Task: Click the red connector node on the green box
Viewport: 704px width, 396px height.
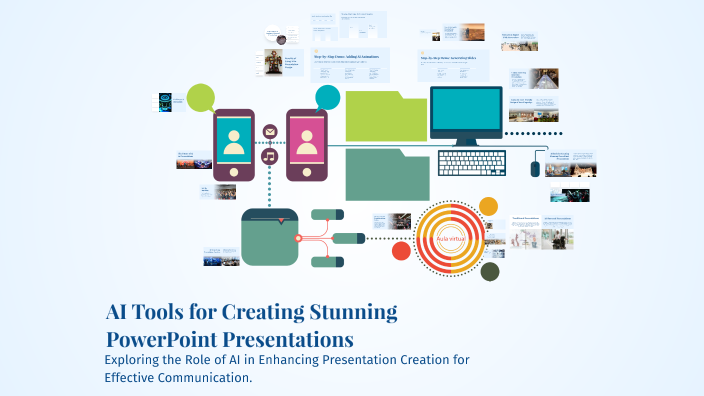Action: 298,238
